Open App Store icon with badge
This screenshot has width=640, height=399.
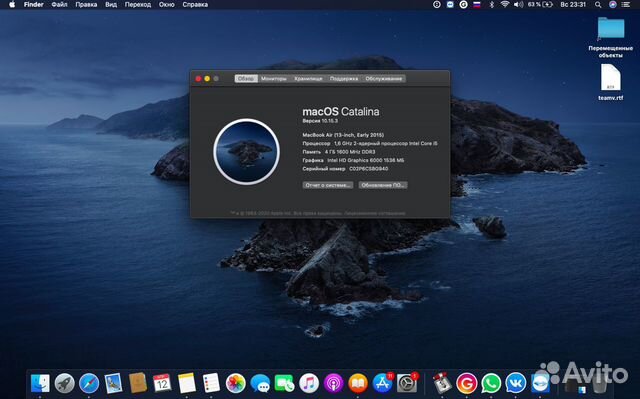point(382,383)
